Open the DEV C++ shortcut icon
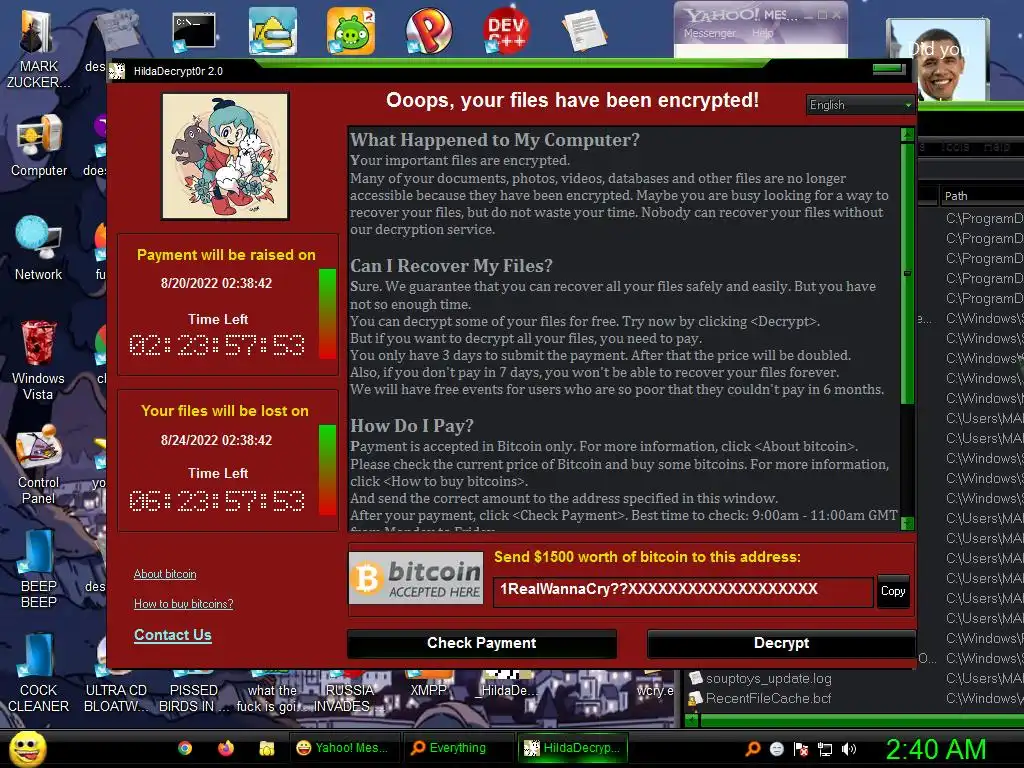 tap(507, 31)
